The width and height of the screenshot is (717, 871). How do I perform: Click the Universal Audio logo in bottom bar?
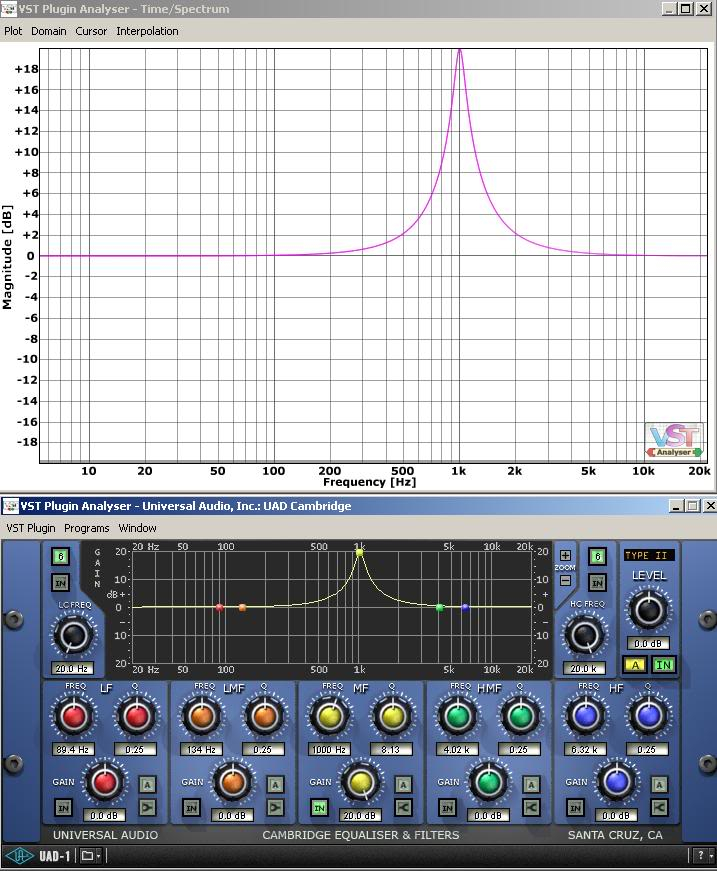point(18,855)
